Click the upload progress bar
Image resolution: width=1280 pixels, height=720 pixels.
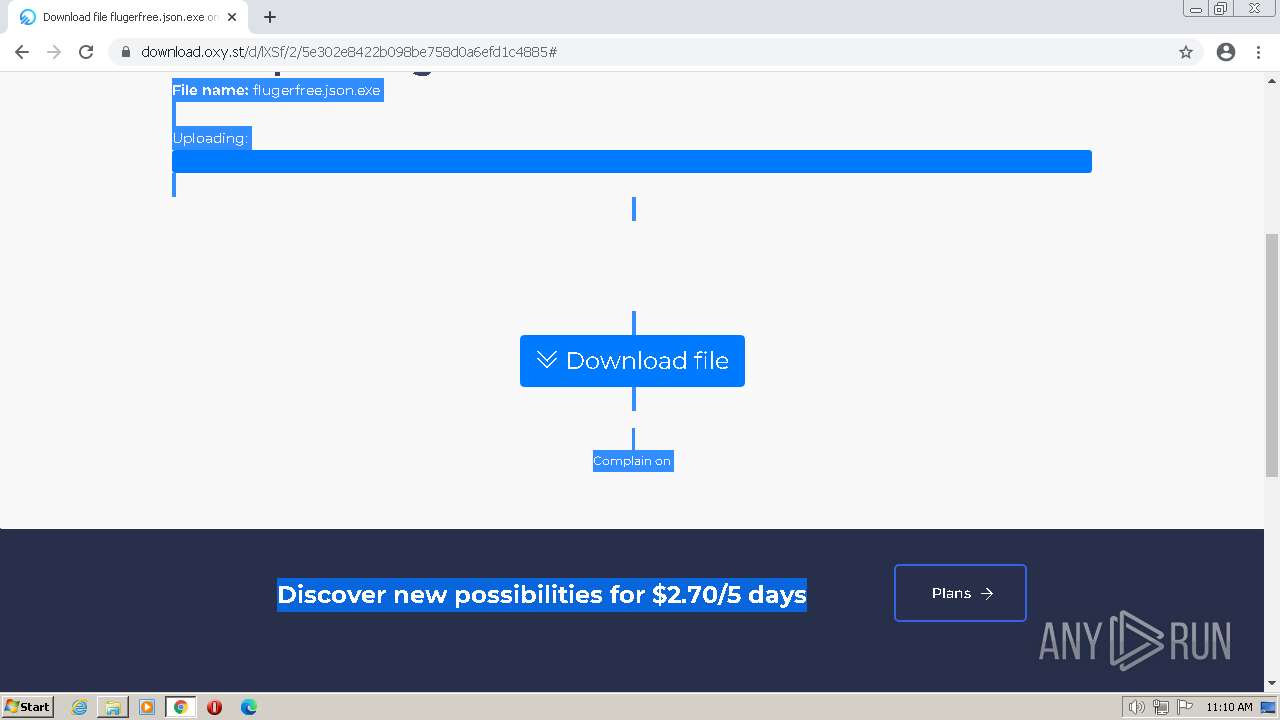tap(632, 162)
